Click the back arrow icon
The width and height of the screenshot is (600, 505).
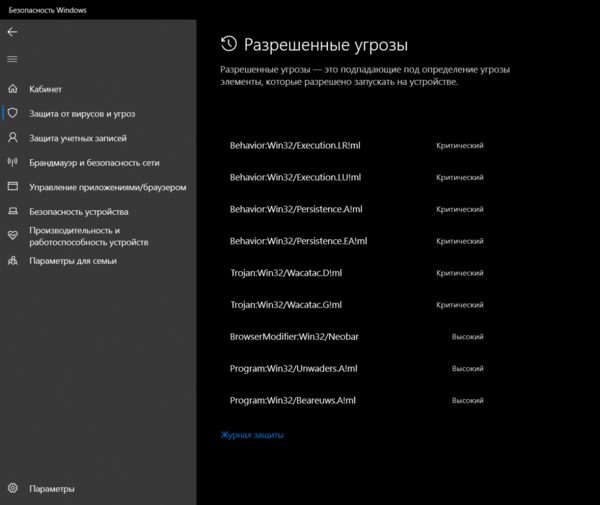point(12,32)
